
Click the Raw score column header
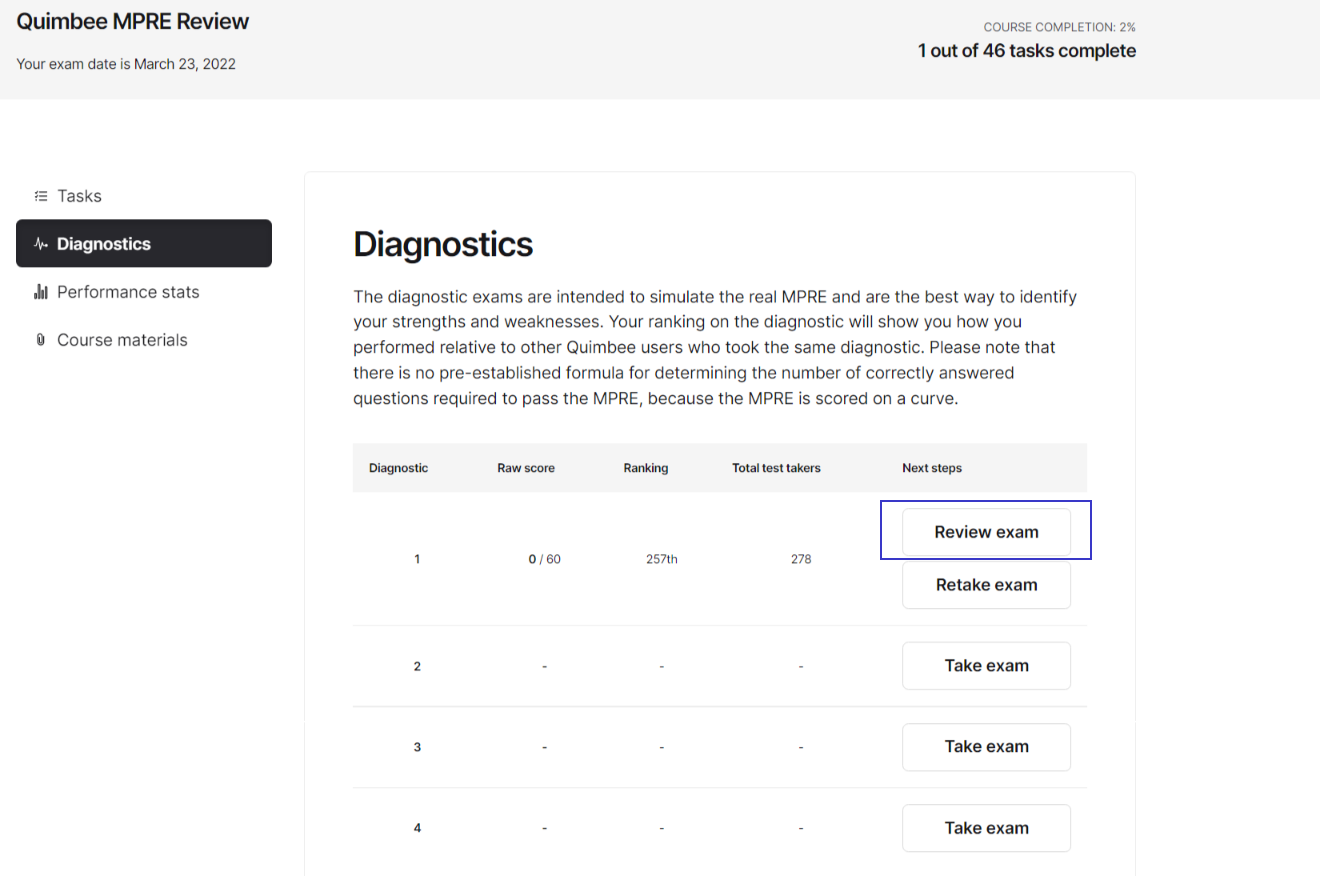(526, 468)
